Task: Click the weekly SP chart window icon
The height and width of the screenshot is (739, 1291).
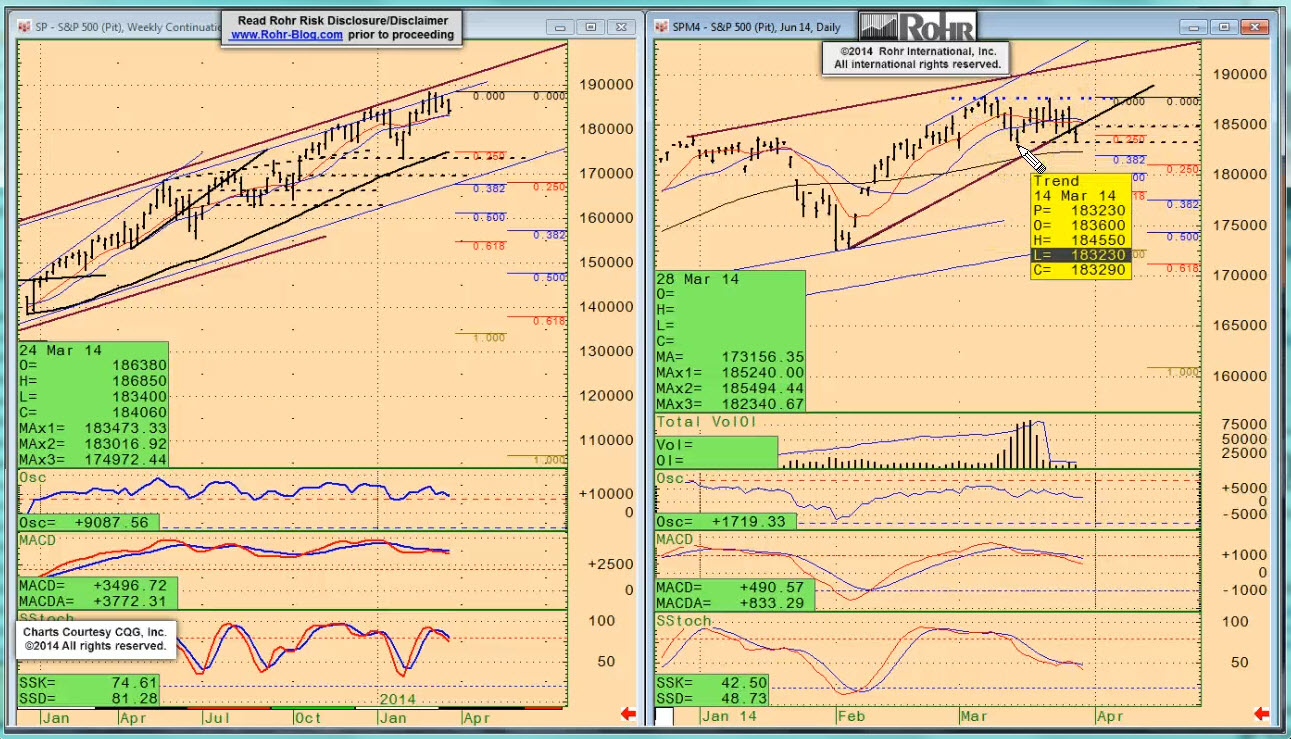Action: tap(25, 27)
